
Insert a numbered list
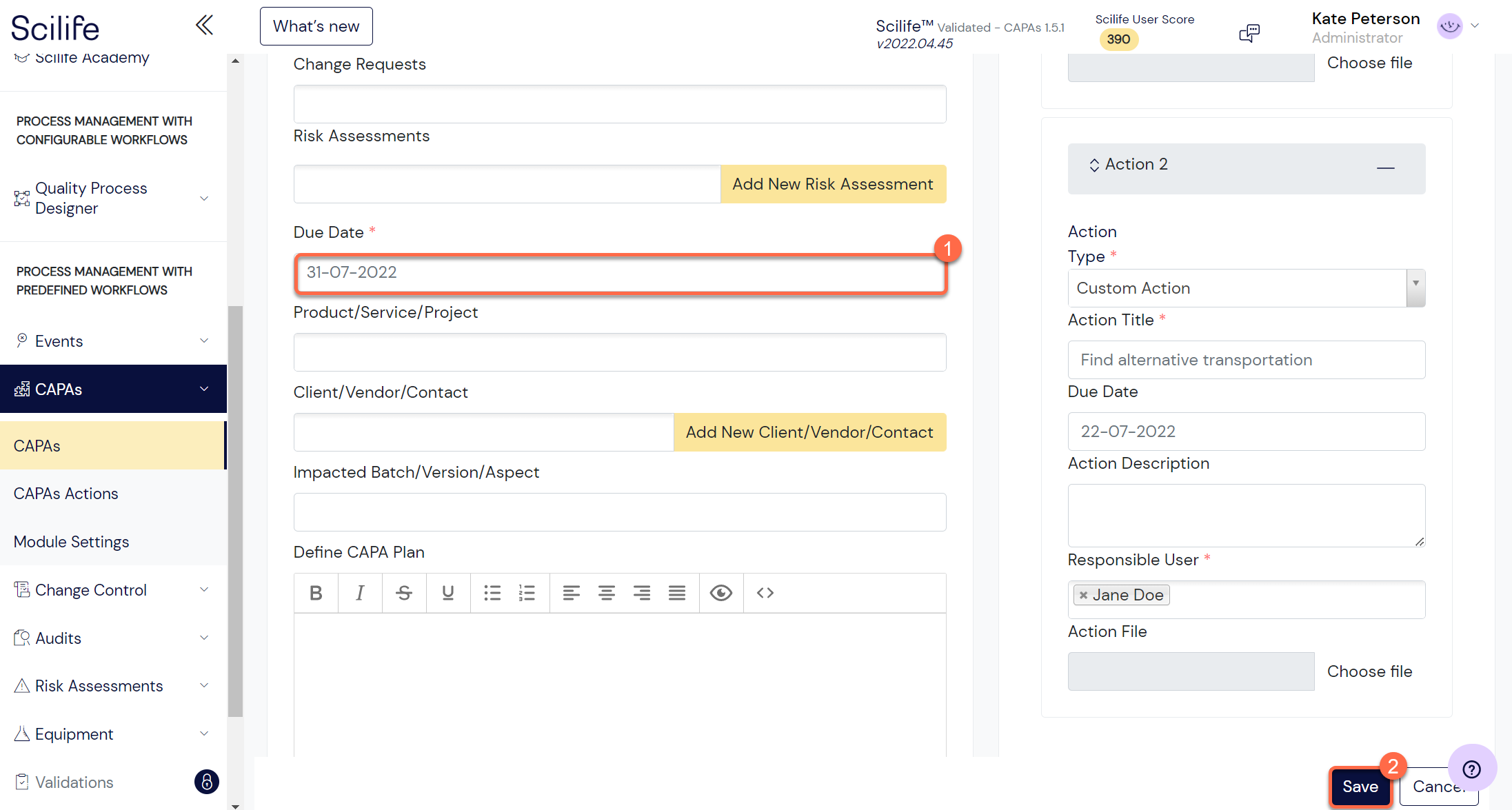pos(527,593)
